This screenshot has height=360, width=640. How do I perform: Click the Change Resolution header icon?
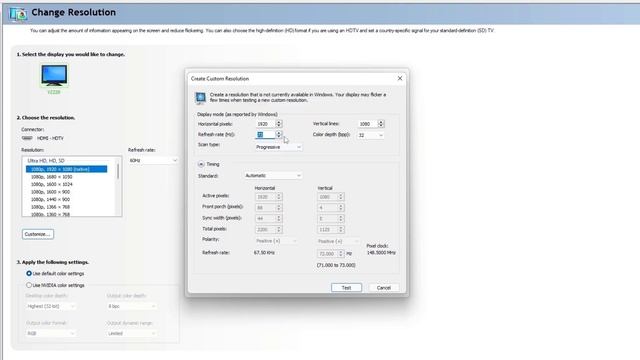[18, 14]
